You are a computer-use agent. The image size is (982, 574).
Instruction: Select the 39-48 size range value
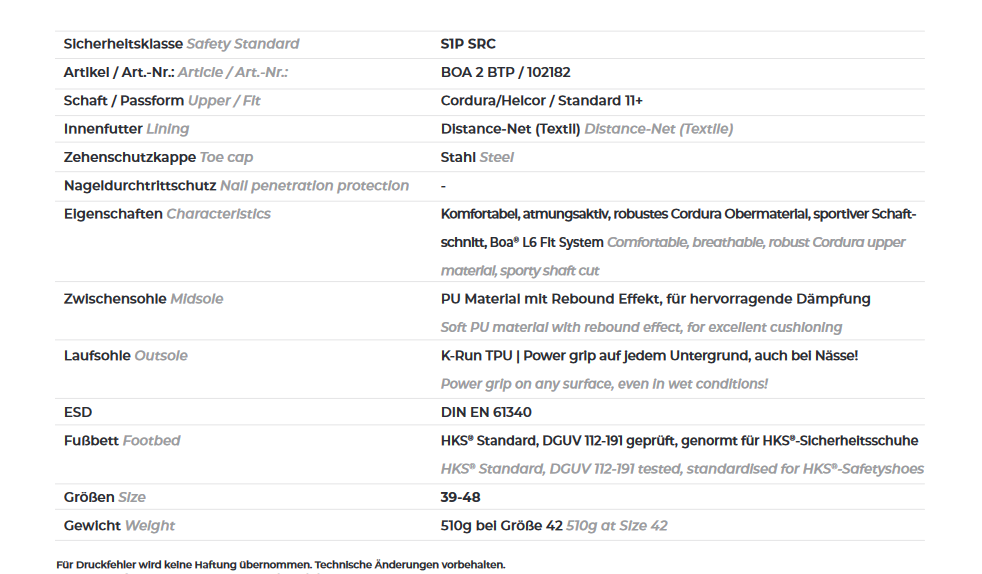(460, 498)
